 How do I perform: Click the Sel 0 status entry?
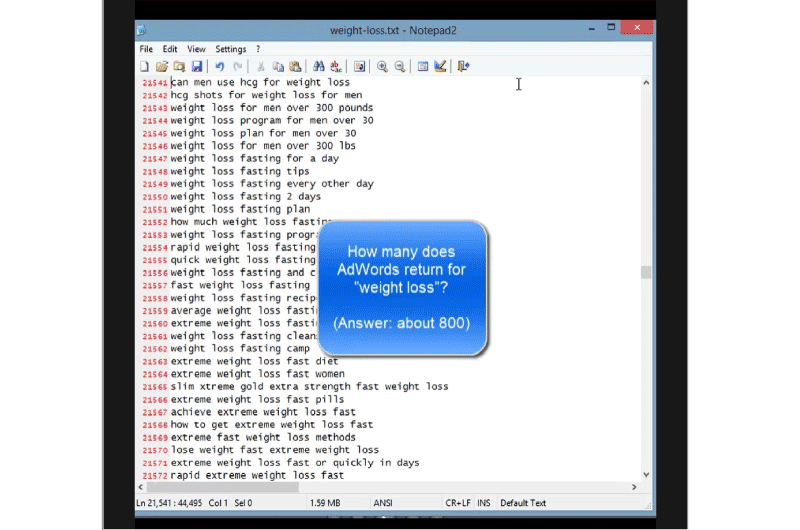tap(243, 503)
